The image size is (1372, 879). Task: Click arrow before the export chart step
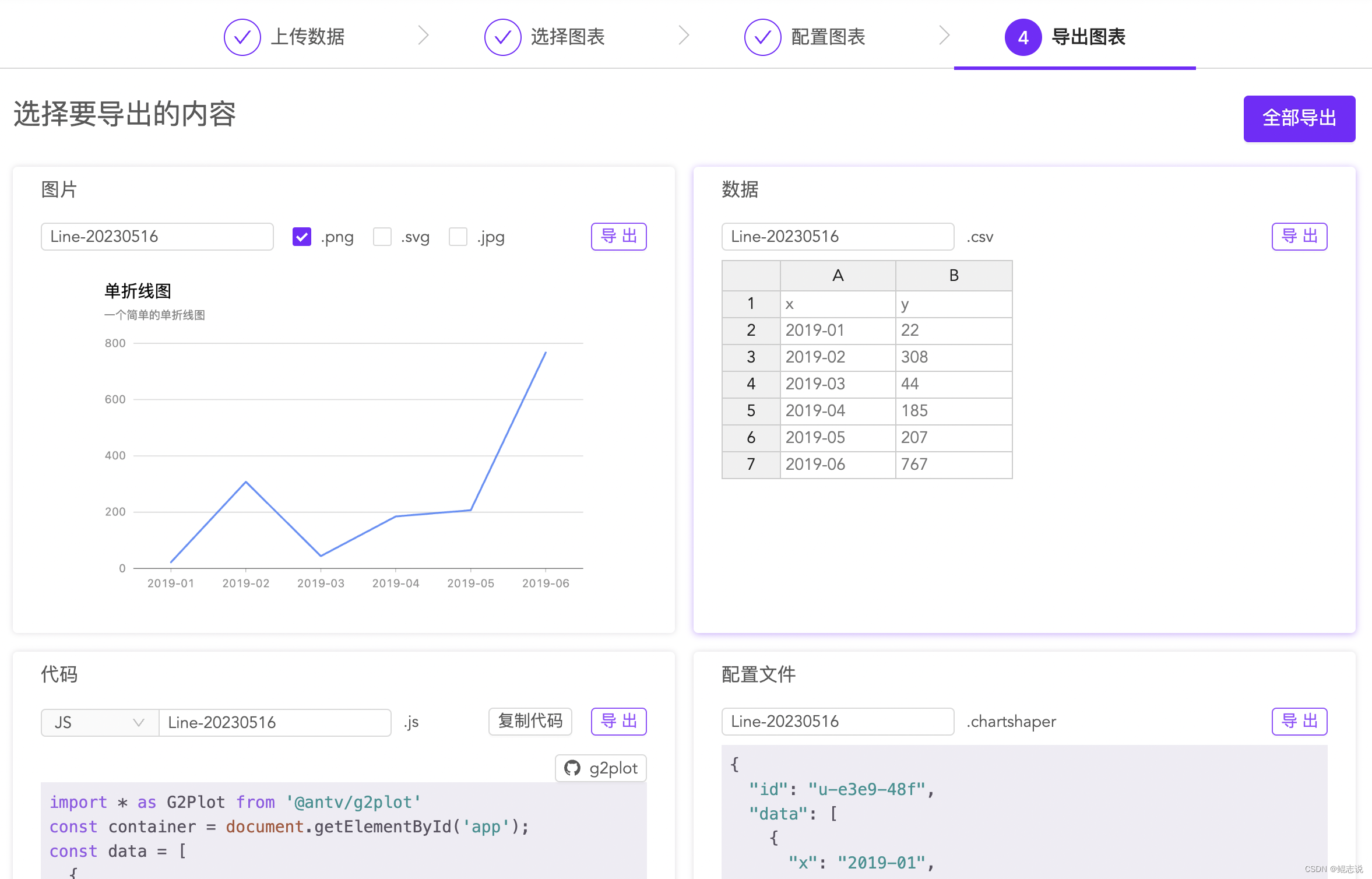click(x=944, y=36)
